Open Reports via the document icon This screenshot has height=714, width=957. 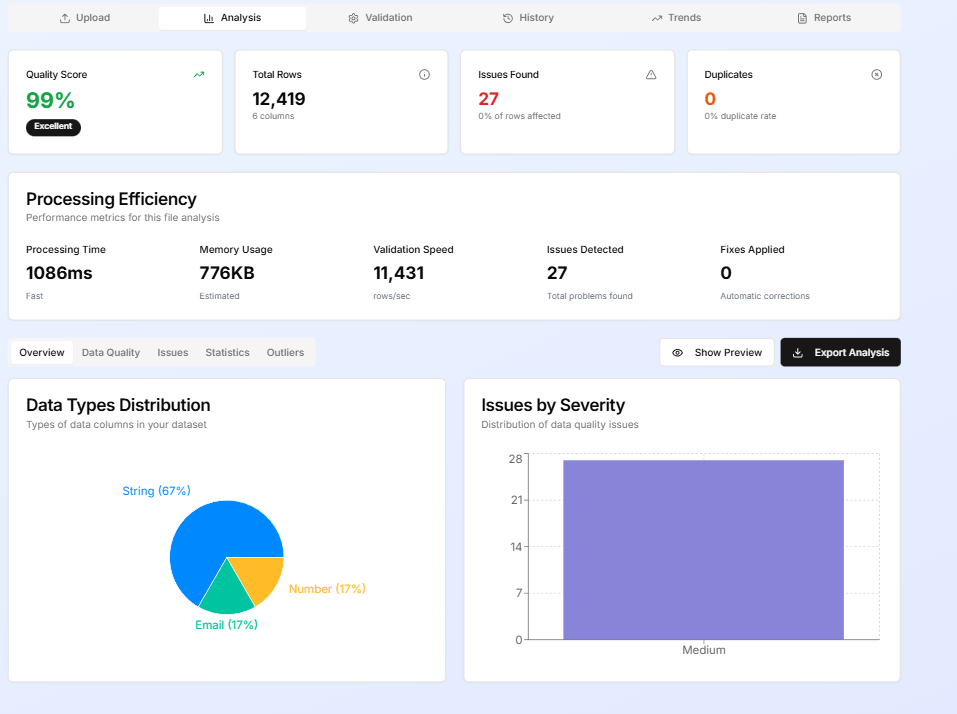[800, 17]
